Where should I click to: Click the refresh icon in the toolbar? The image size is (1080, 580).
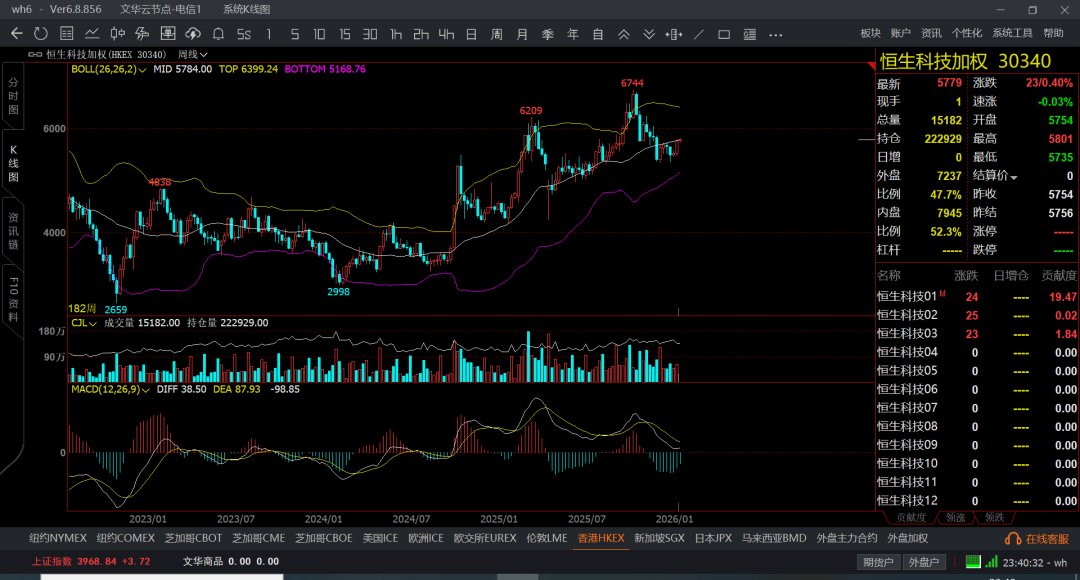[x=41, y=34]
